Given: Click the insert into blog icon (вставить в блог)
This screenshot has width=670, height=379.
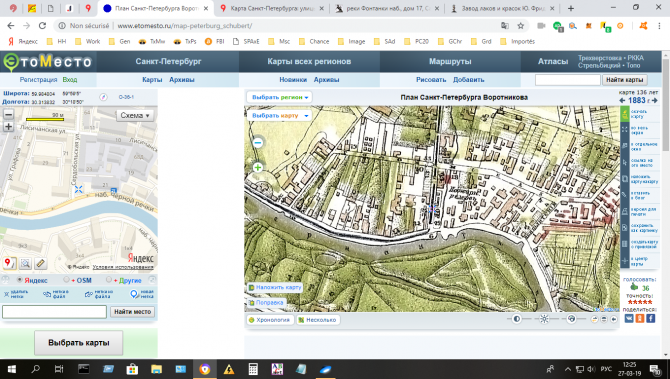Looking at the screenshot, I should [x=625, y=195].
